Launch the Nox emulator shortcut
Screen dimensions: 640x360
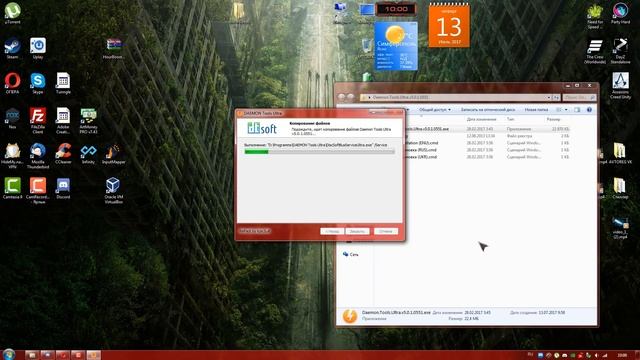(12, 118)
